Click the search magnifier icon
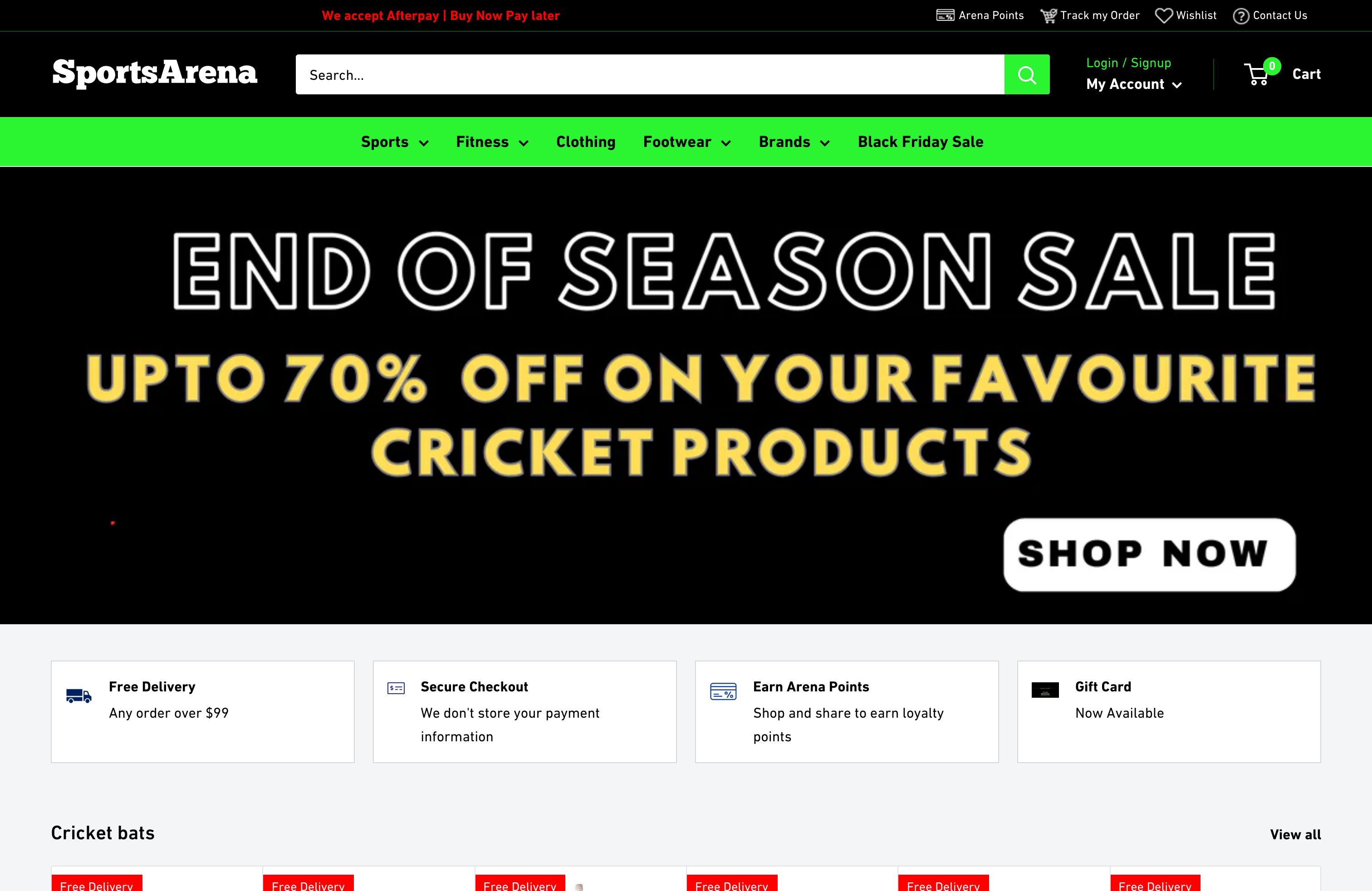The height and width of the screenshot is (891, 1372). coord(1027,74)
